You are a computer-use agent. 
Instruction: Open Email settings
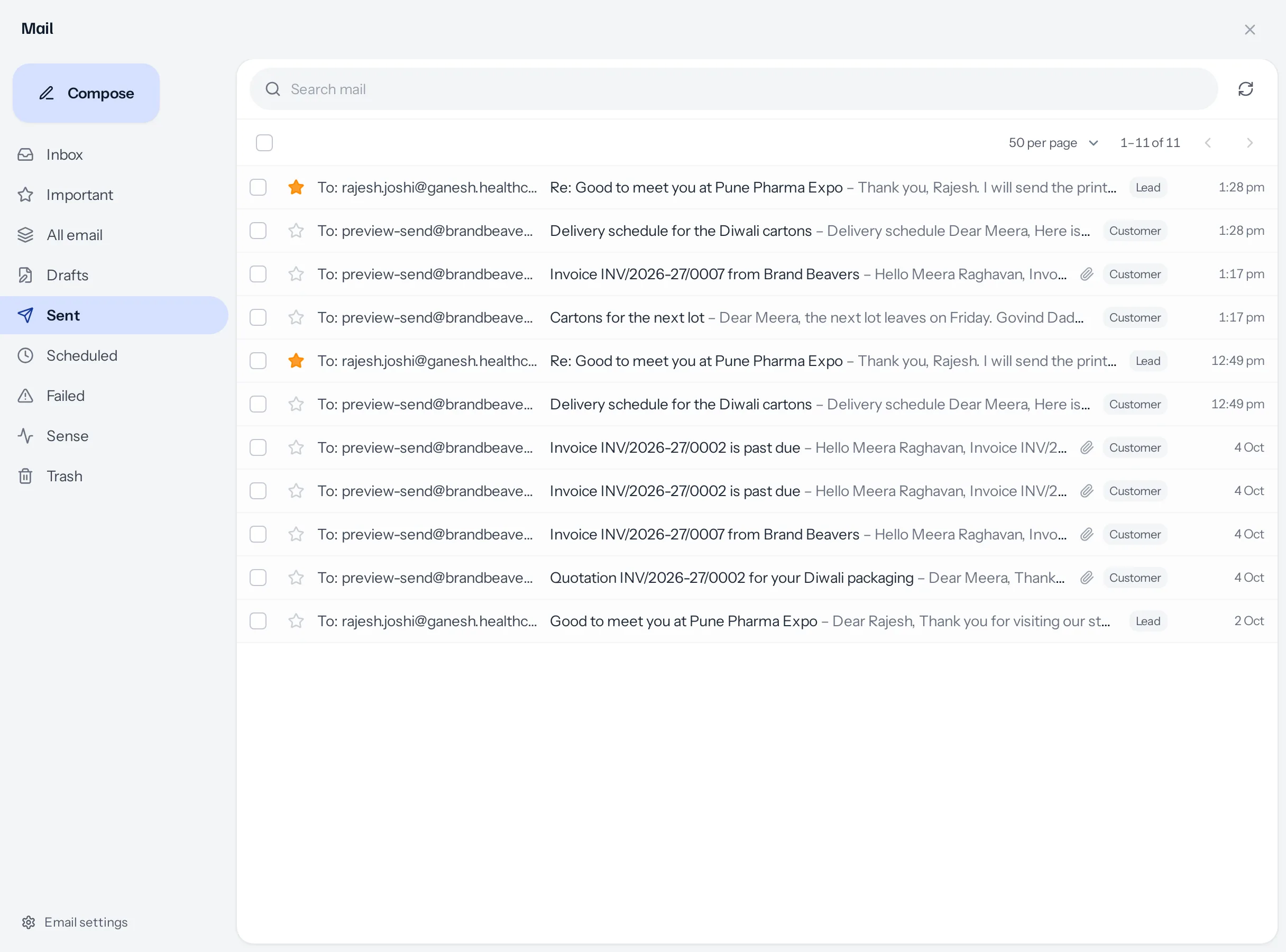75,922
